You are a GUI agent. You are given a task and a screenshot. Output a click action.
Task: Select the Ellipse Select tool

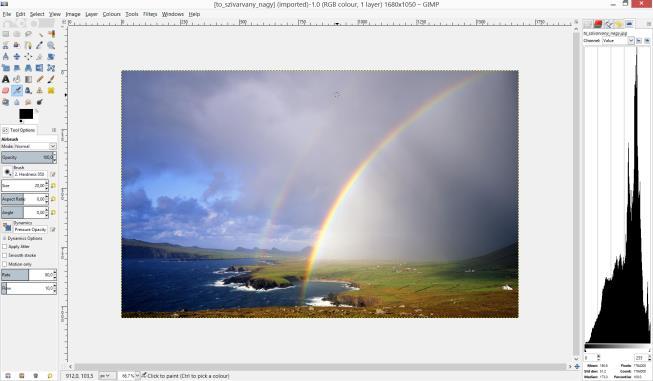coord(17,34)
